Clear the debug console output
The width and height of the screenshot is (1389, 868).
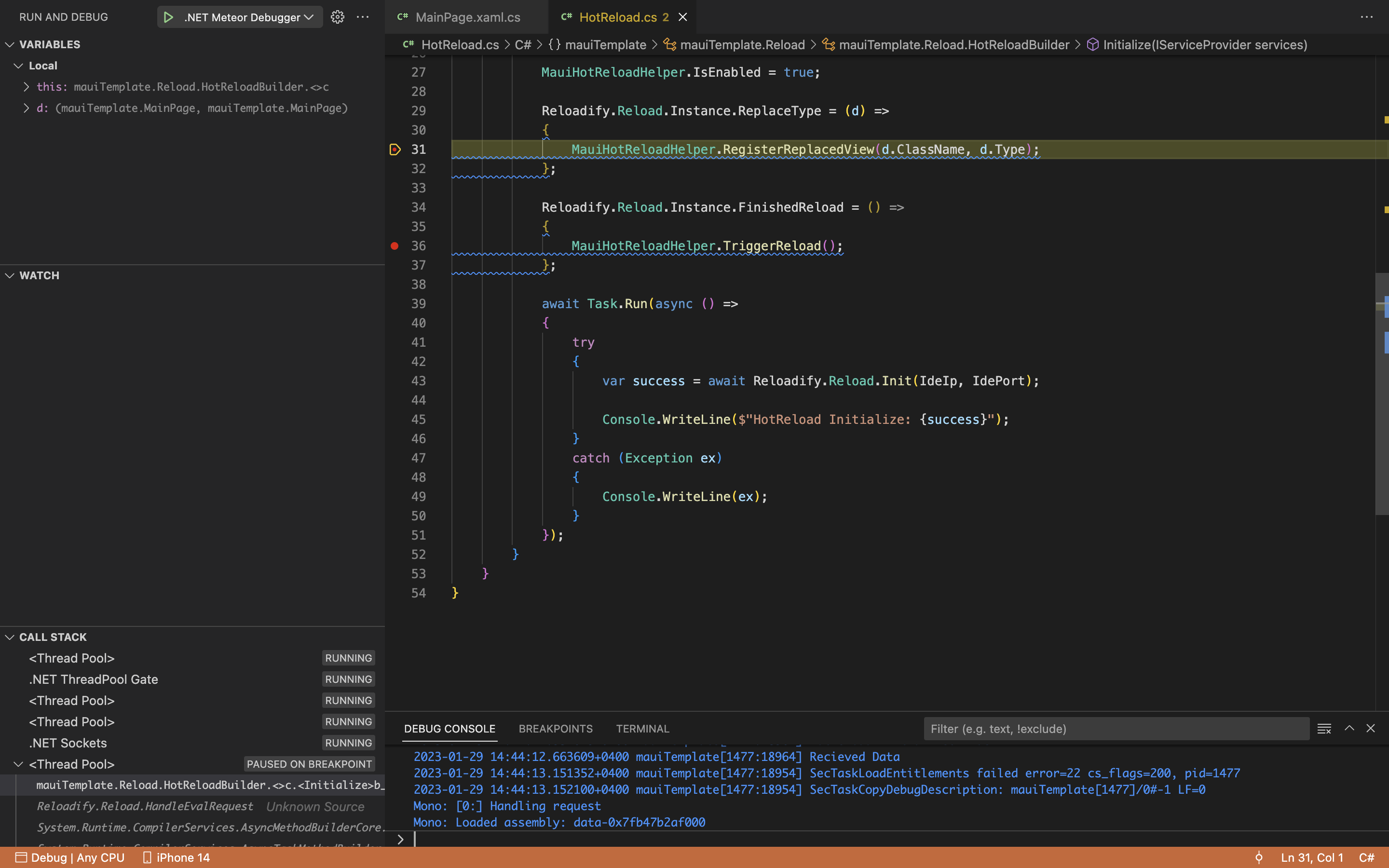[x=1324, y=729]
